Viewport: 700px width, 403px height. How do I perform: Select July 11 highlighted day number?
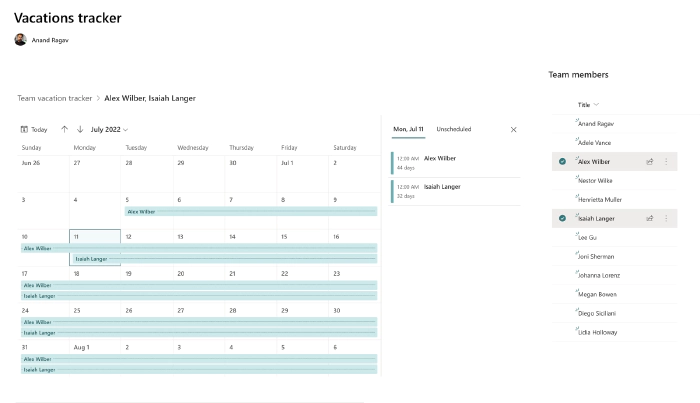76,237
